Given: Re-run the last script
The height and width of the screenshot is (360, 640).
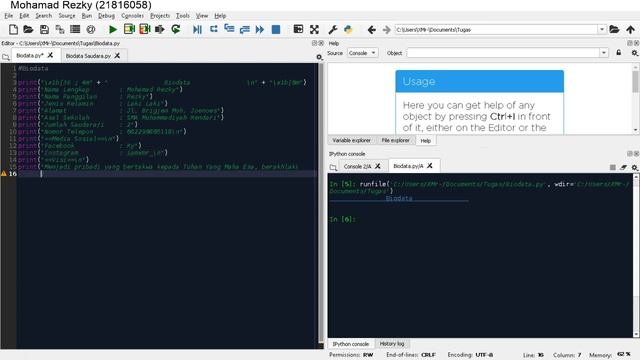Looking at the screenshot, I should point(176,29).
